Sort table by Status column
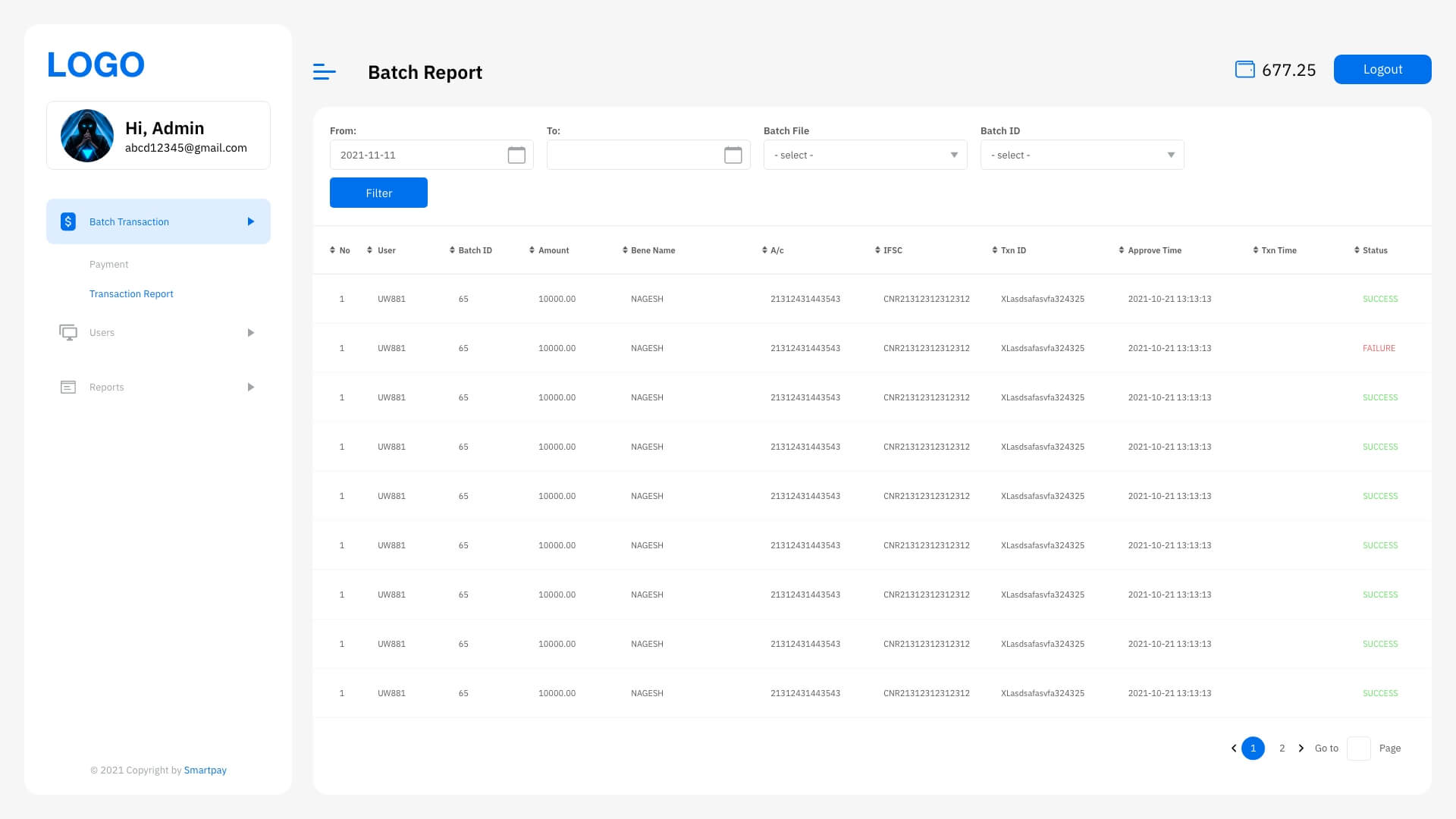The height and width of the screenshot is (819, 1456). [x=1370, y=250]
